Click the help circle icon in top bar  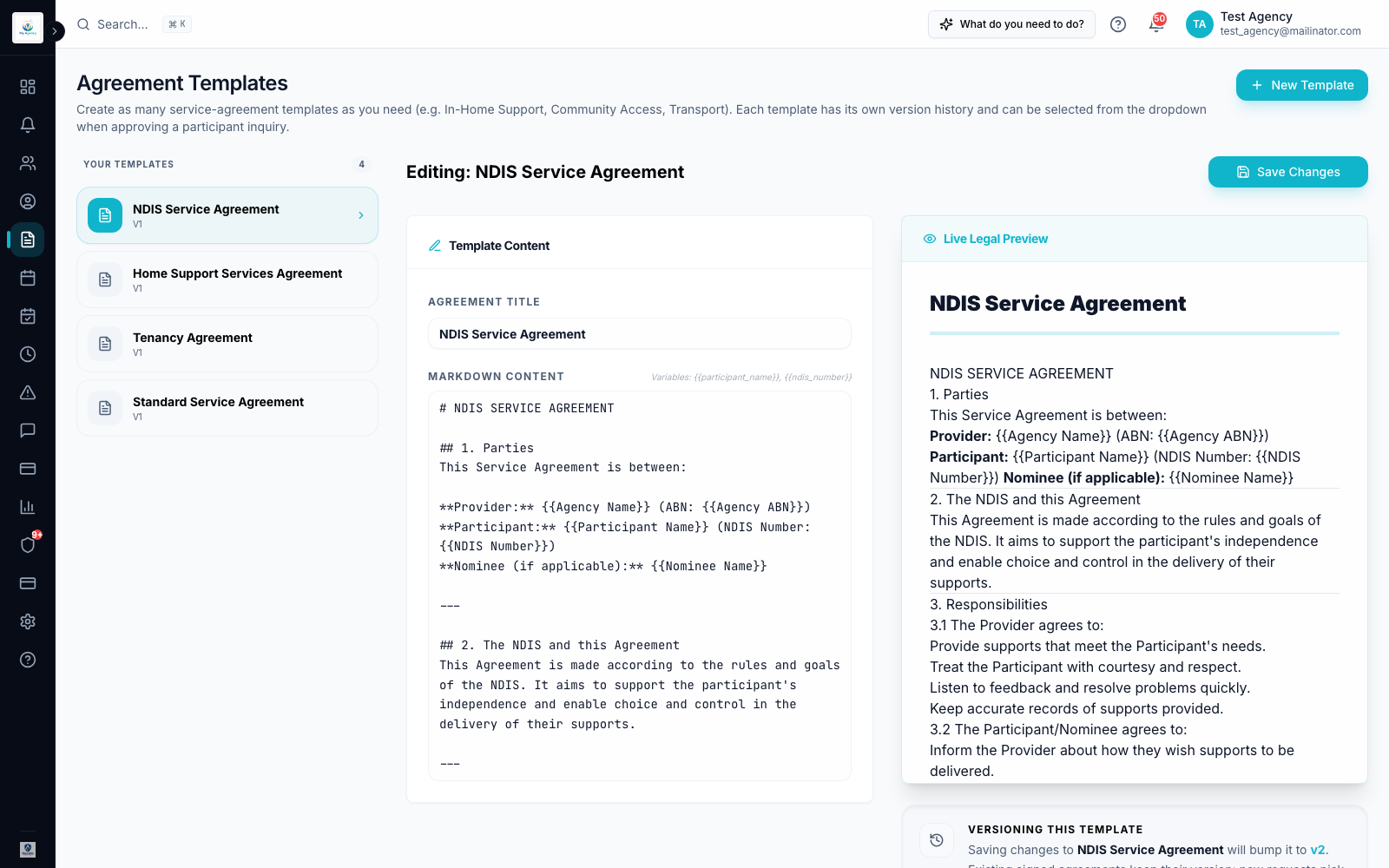click(x=1118, y=24)
